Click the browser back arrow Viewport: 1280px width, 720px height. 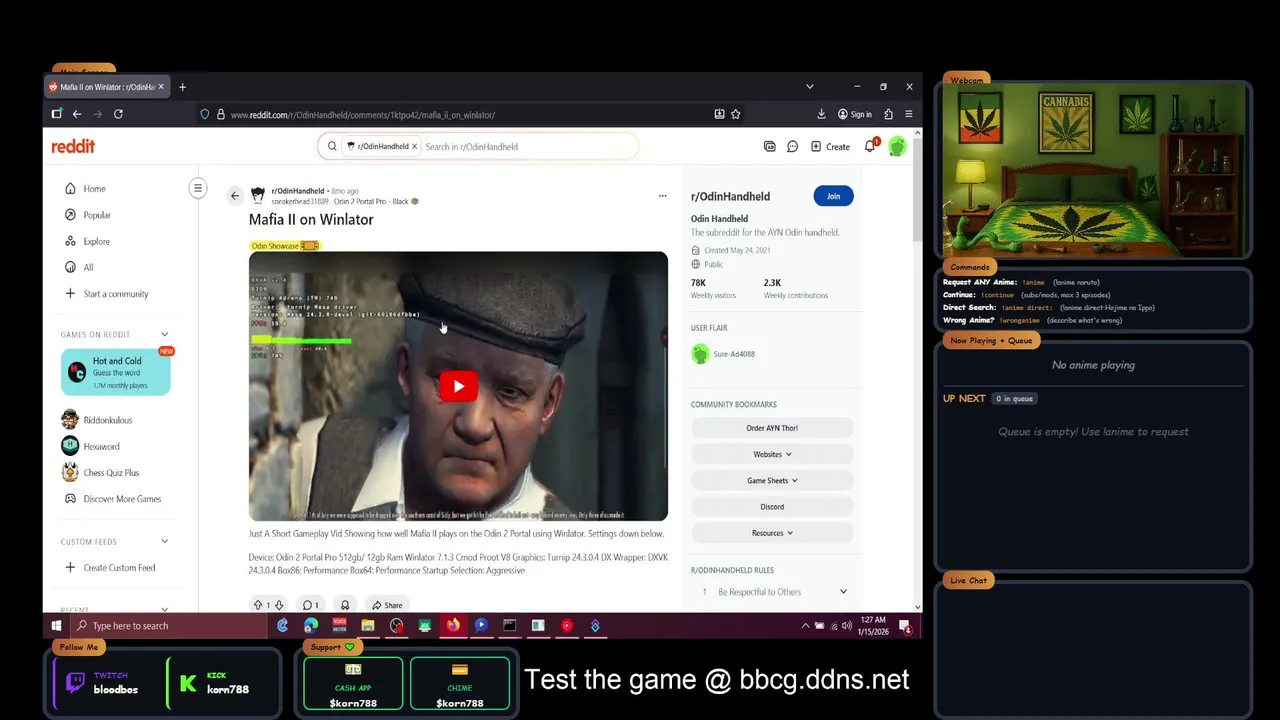click(x=77, y=114)
